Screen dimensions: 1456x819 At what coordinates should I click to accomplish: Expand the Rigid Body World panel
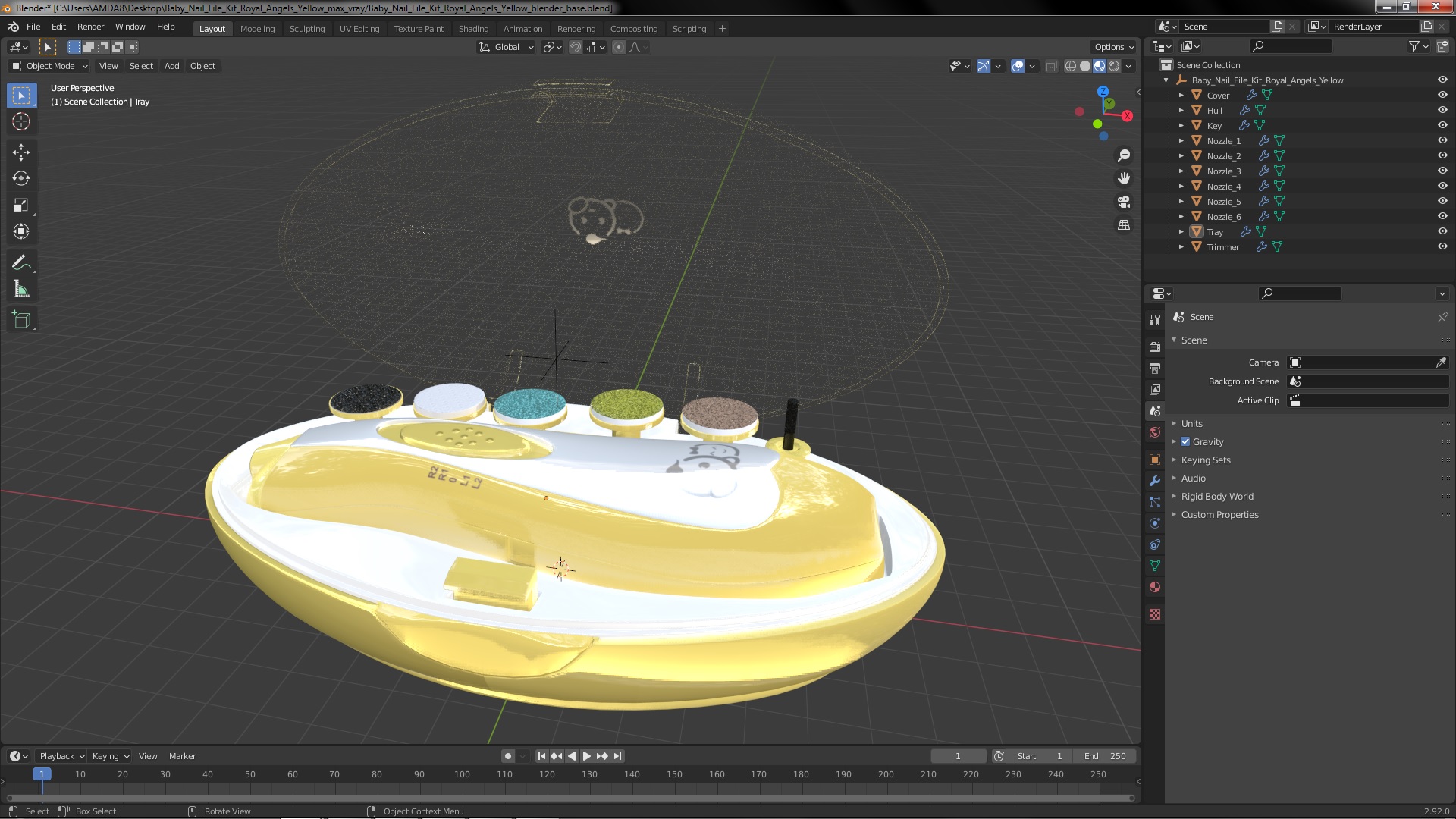1216,496
